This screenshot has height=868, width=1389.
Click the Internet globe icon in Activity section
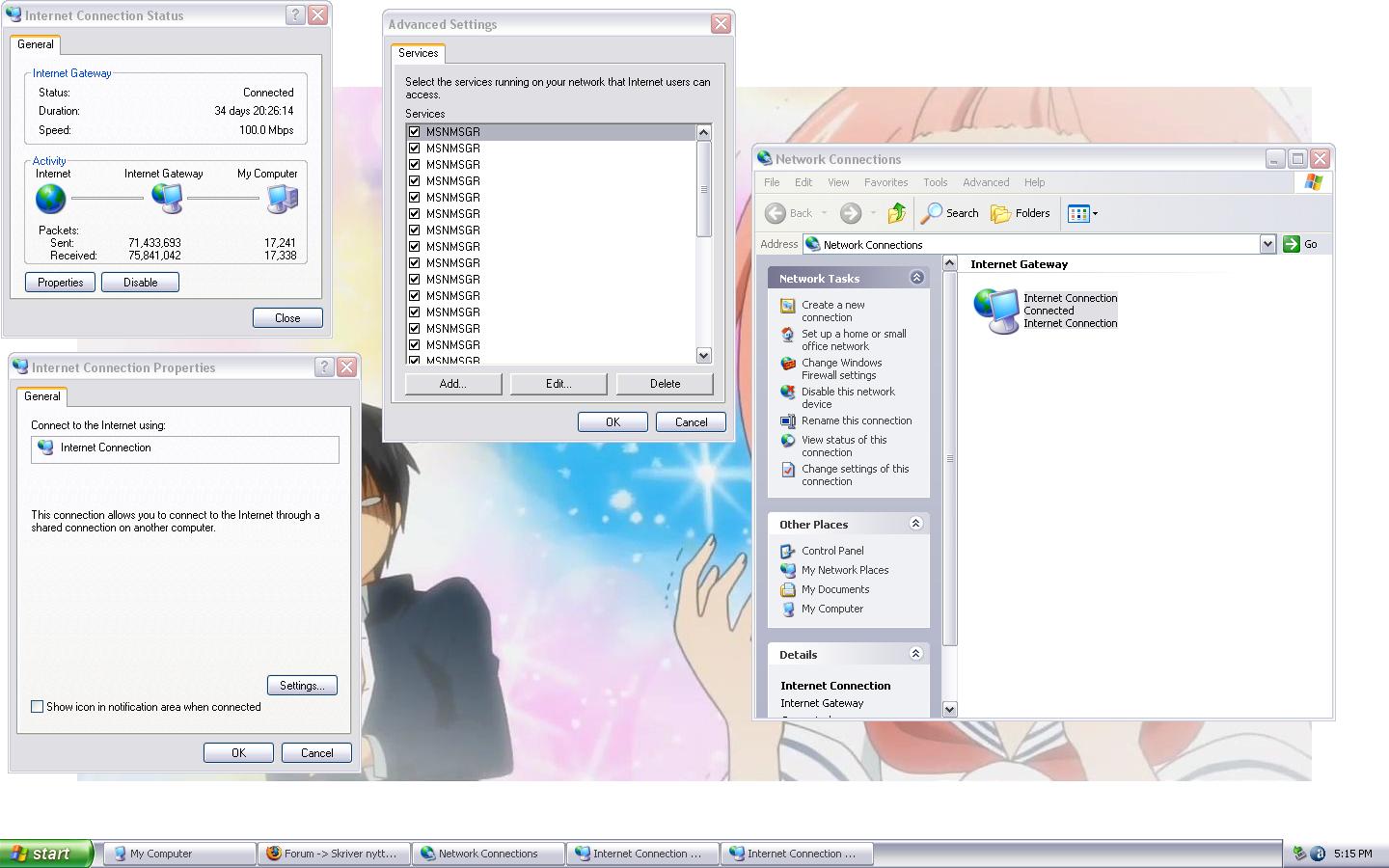[50, 199]
